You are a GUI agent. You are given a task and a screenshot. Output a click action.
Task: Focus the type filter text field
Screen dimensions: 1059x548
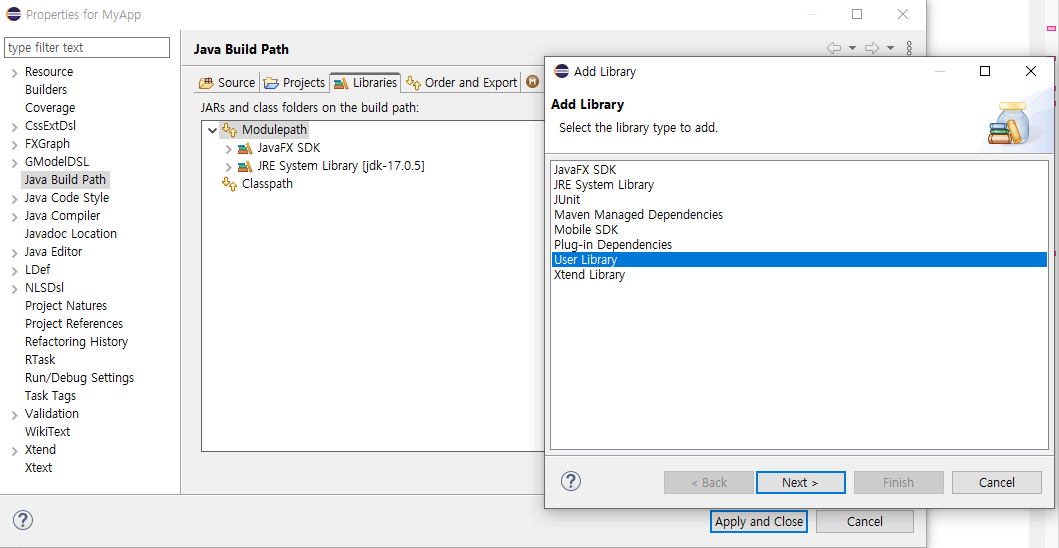tap(86, 47)
